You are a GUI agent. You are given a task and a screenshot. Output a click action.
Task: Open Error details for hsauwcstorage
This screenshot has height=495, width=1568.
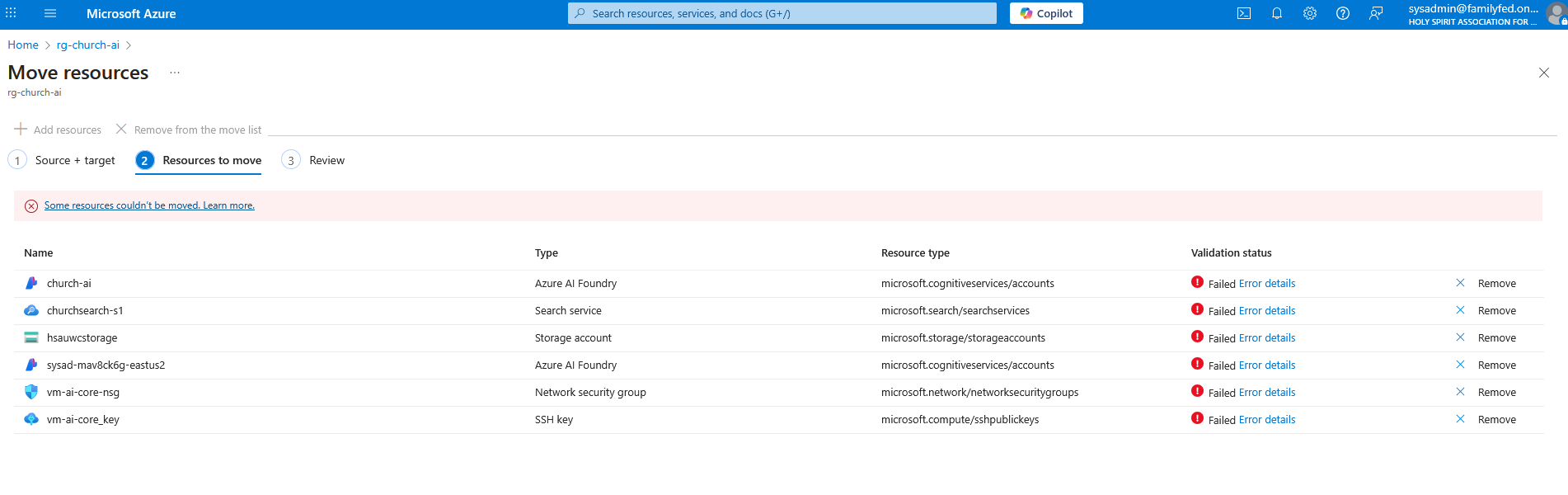(1267, 337)
